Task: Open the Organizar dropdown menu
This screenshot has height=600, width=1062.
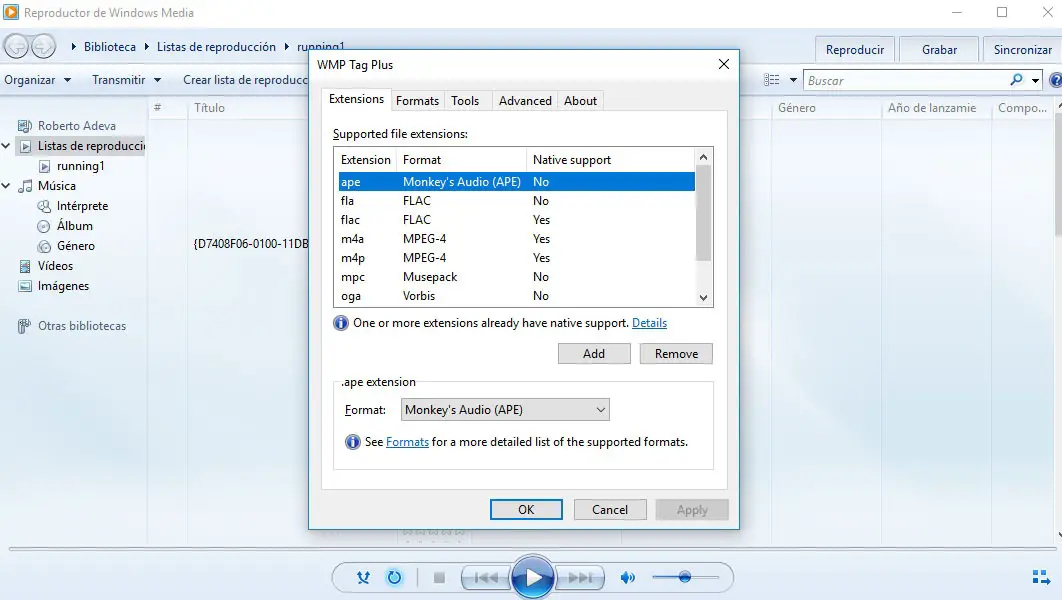Action: pos(37,80)
